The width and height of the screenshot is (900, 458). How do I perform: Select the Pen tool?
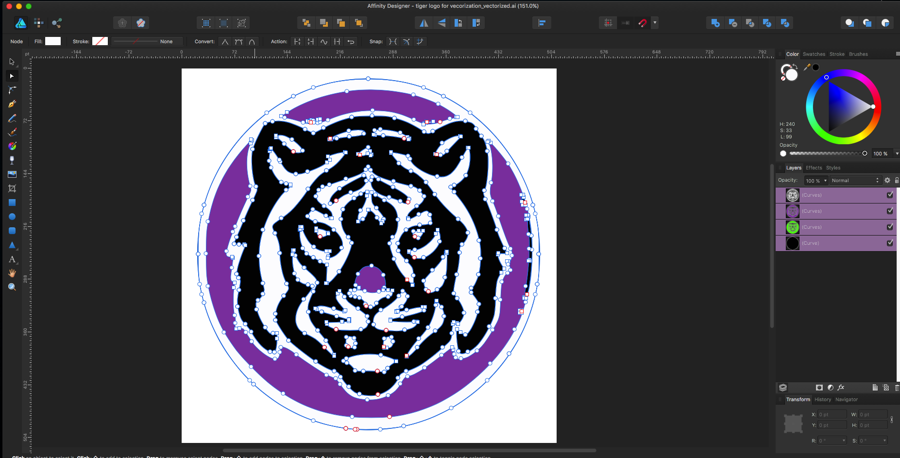[12, 104]
